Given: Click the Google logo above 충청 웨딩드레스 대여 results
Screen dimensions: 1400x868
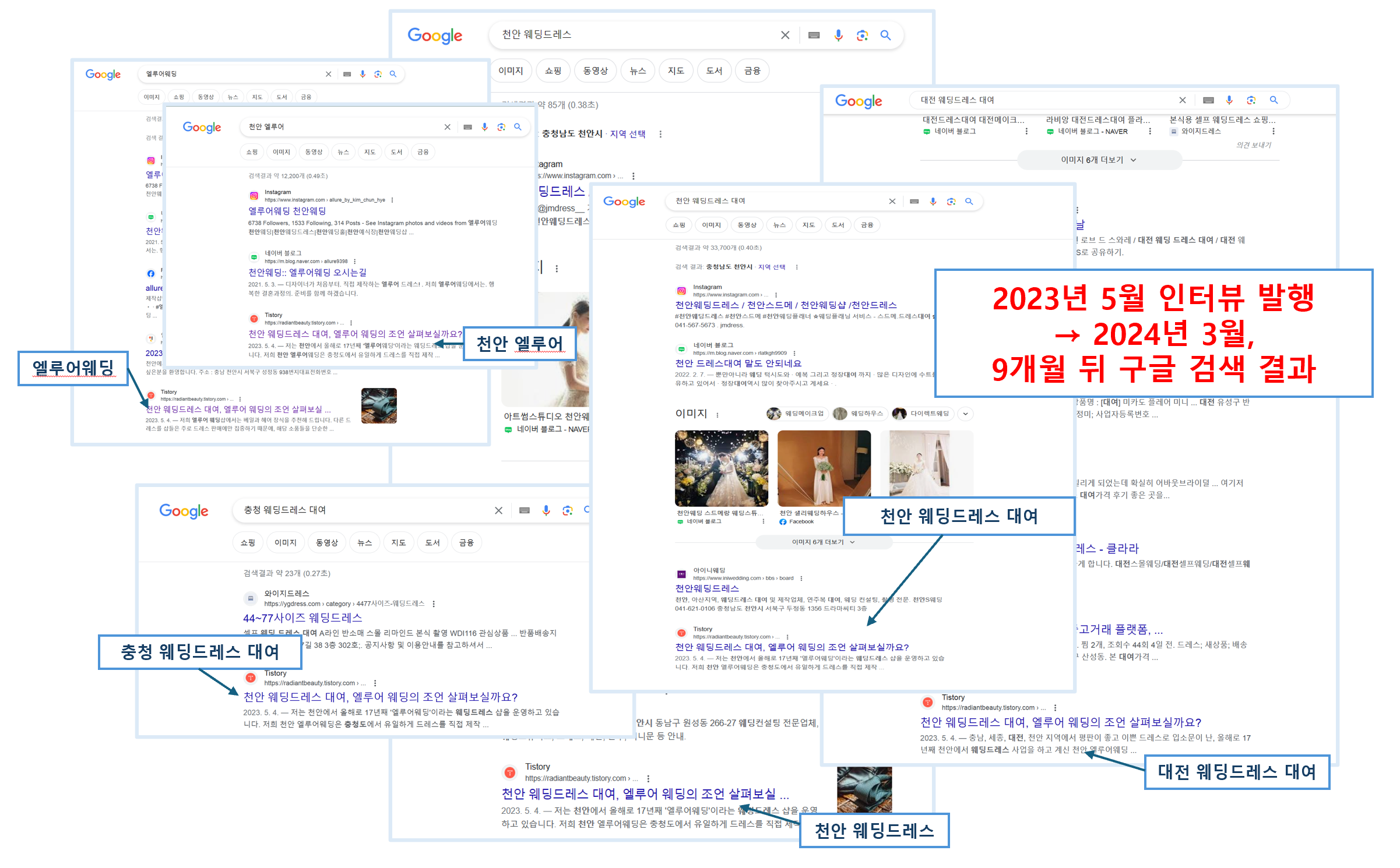Looking at the screenshot, I should coord(184,511).
